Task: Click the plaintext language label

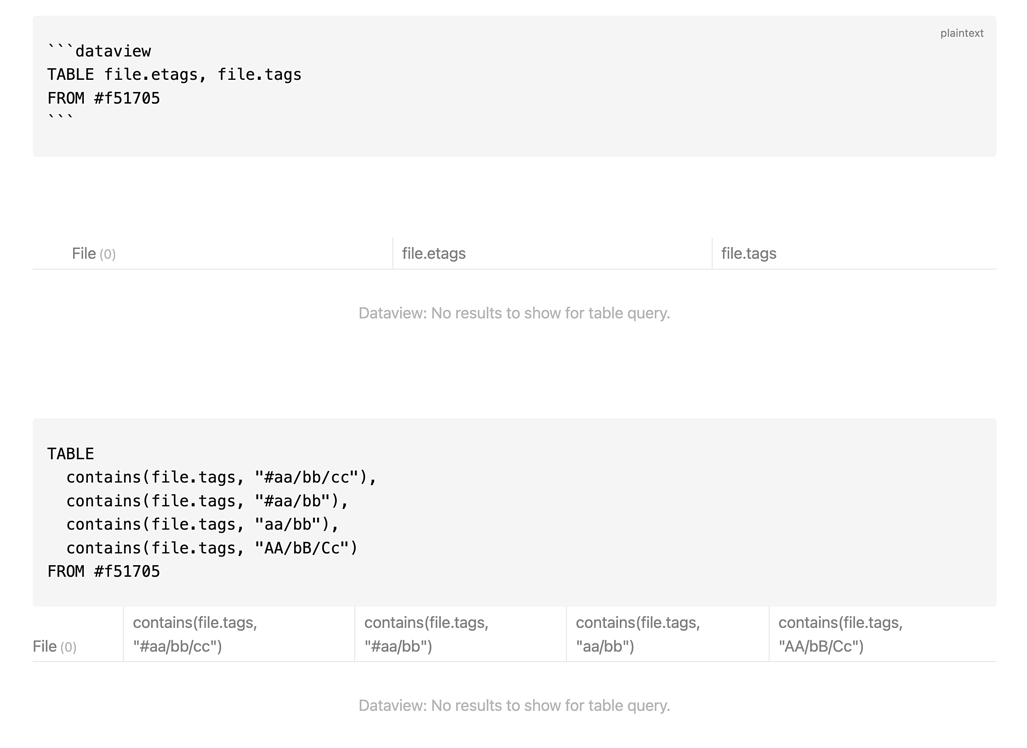Action: click(961, 33)
